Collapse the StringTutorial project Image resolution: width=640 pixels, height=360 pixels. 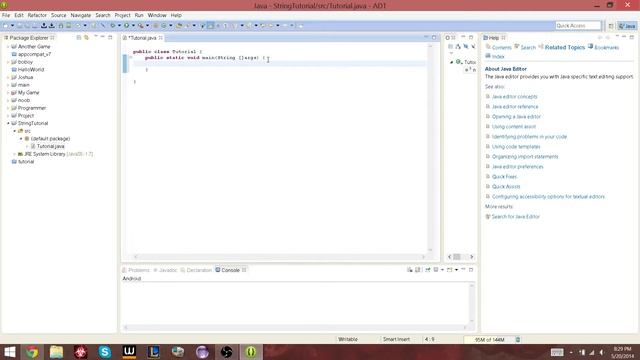tap(8, 123)
